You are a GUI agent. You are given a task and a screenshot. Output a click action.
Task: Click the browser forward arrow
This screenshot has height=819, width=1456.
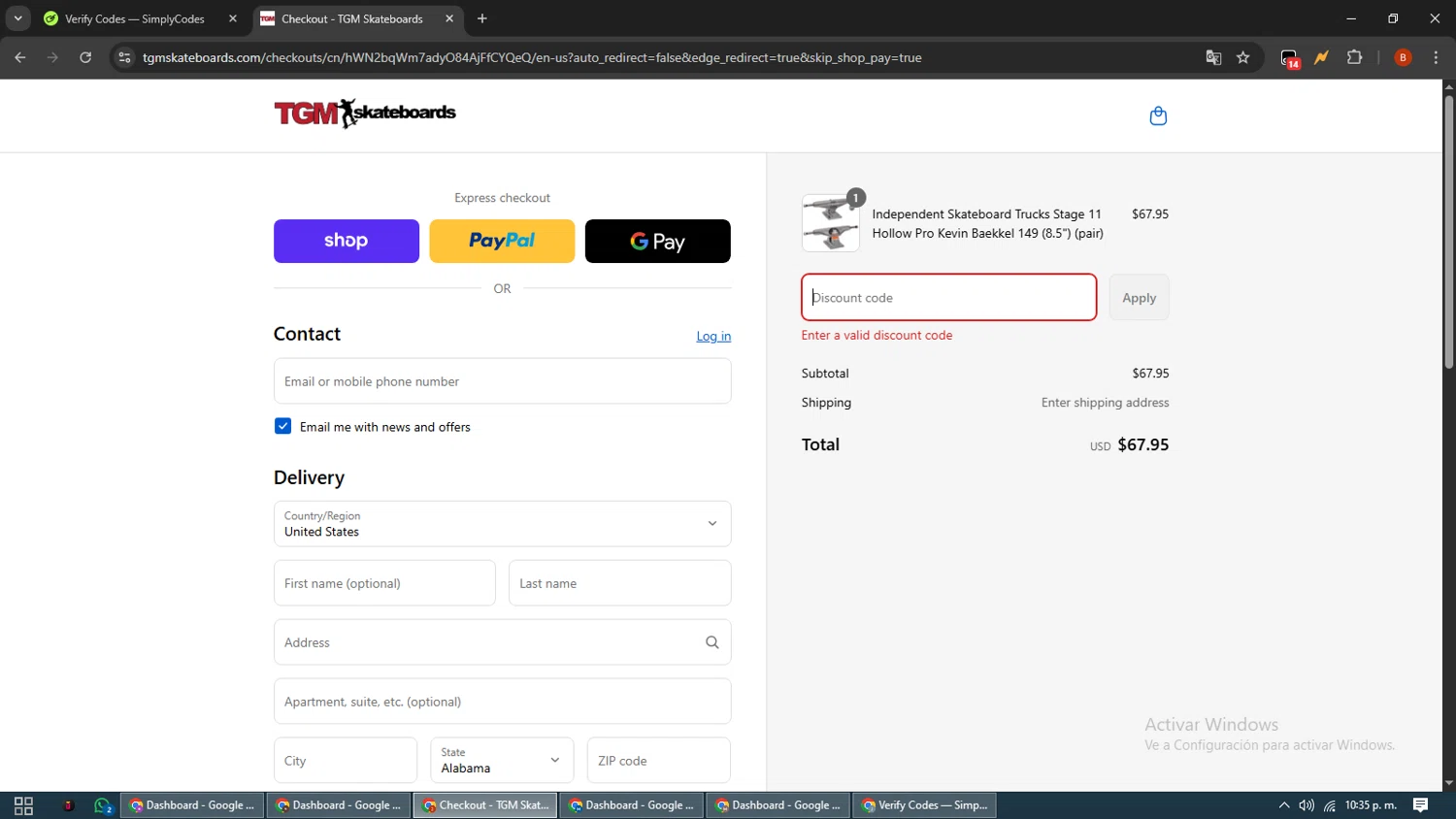52,57
